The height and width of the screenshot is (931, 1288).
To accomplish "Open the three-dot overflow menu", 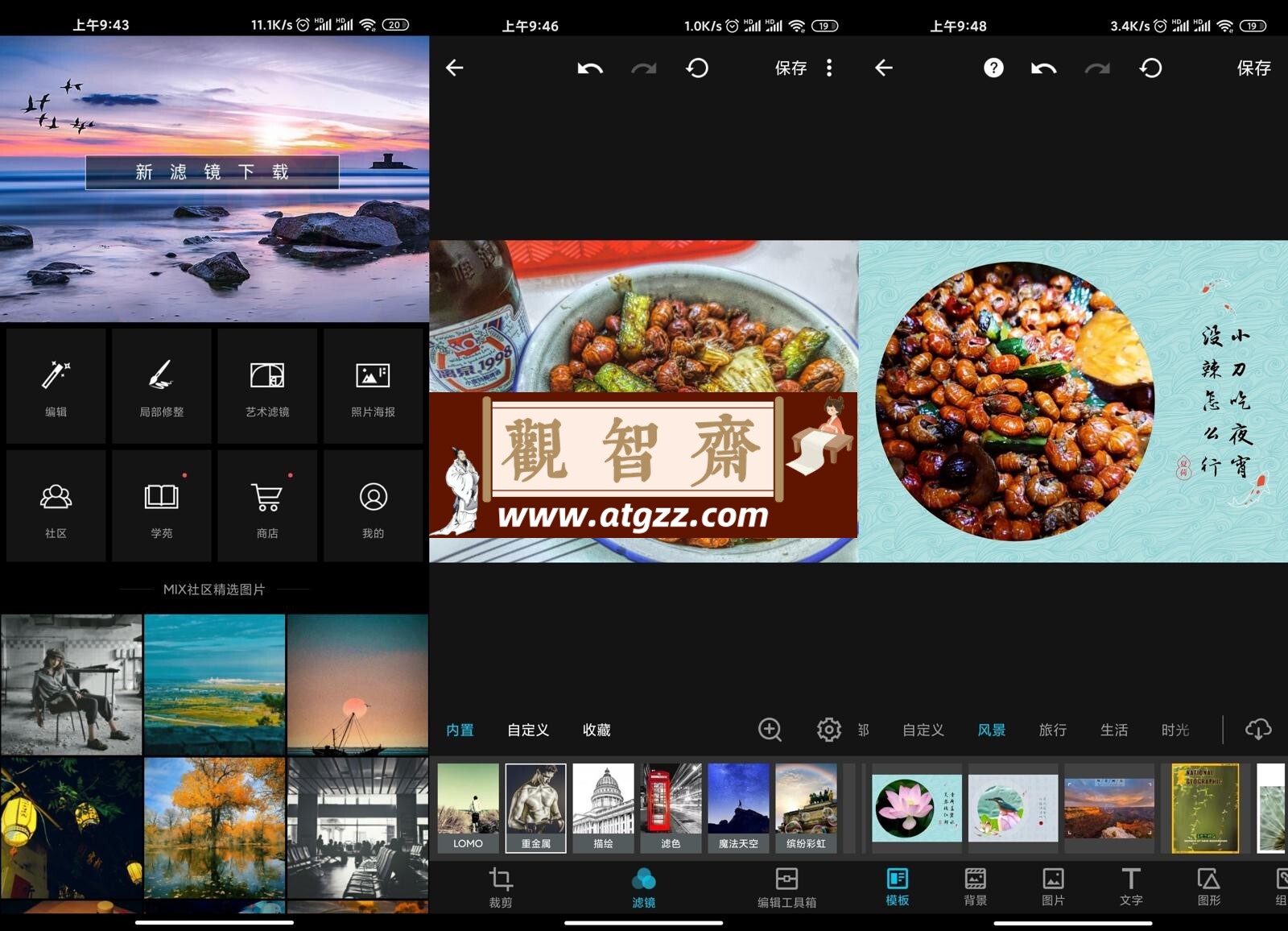I will [x=829, y=68].
